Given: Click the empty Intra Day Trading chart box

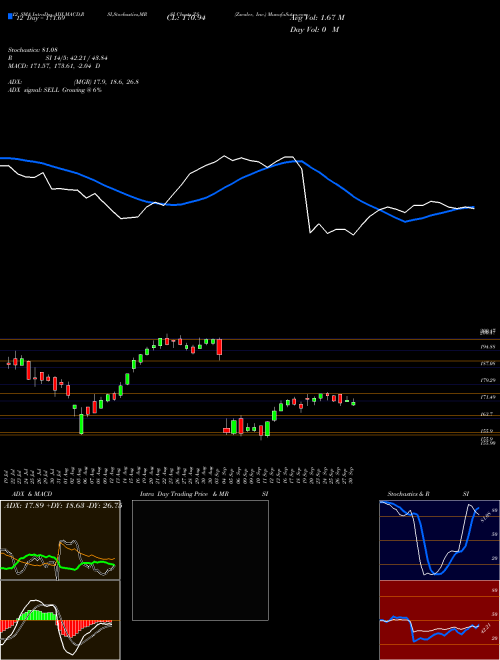Looking at the screenshot, I should [200, 560].
